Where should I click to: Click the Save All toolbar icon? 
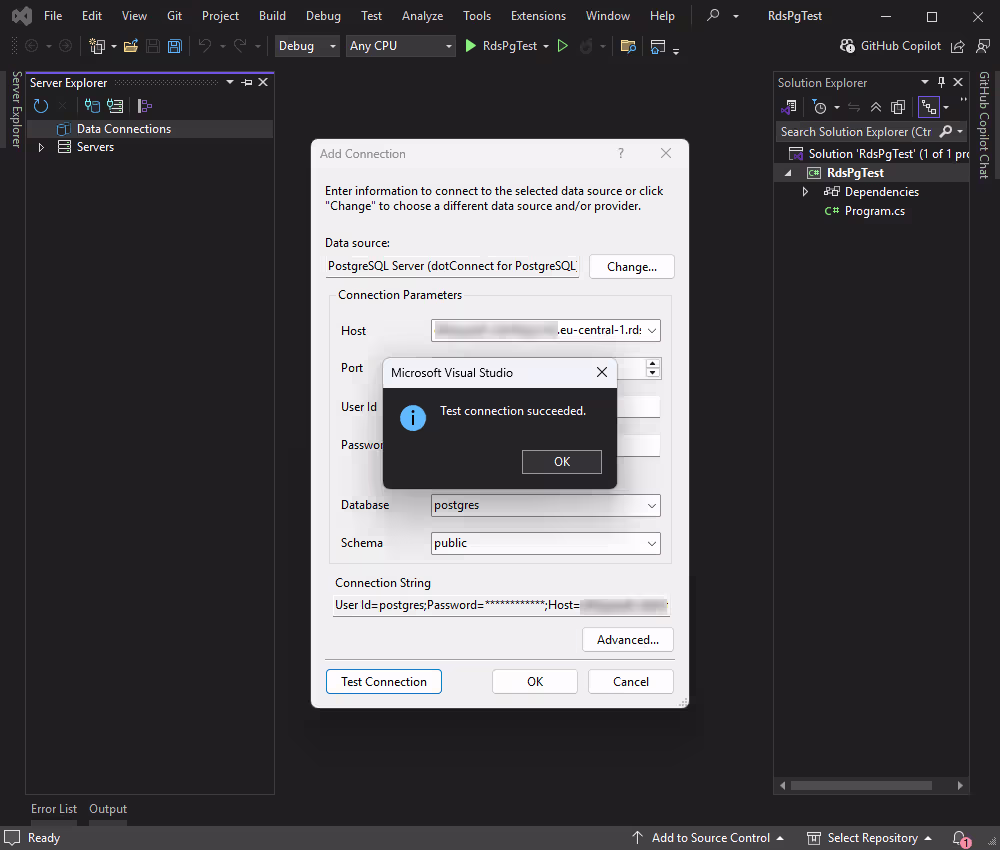(x=173, y=45)
